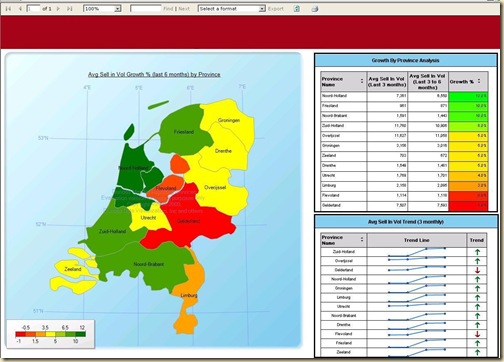Click Flevoland down trend arrow

point(477,334)
